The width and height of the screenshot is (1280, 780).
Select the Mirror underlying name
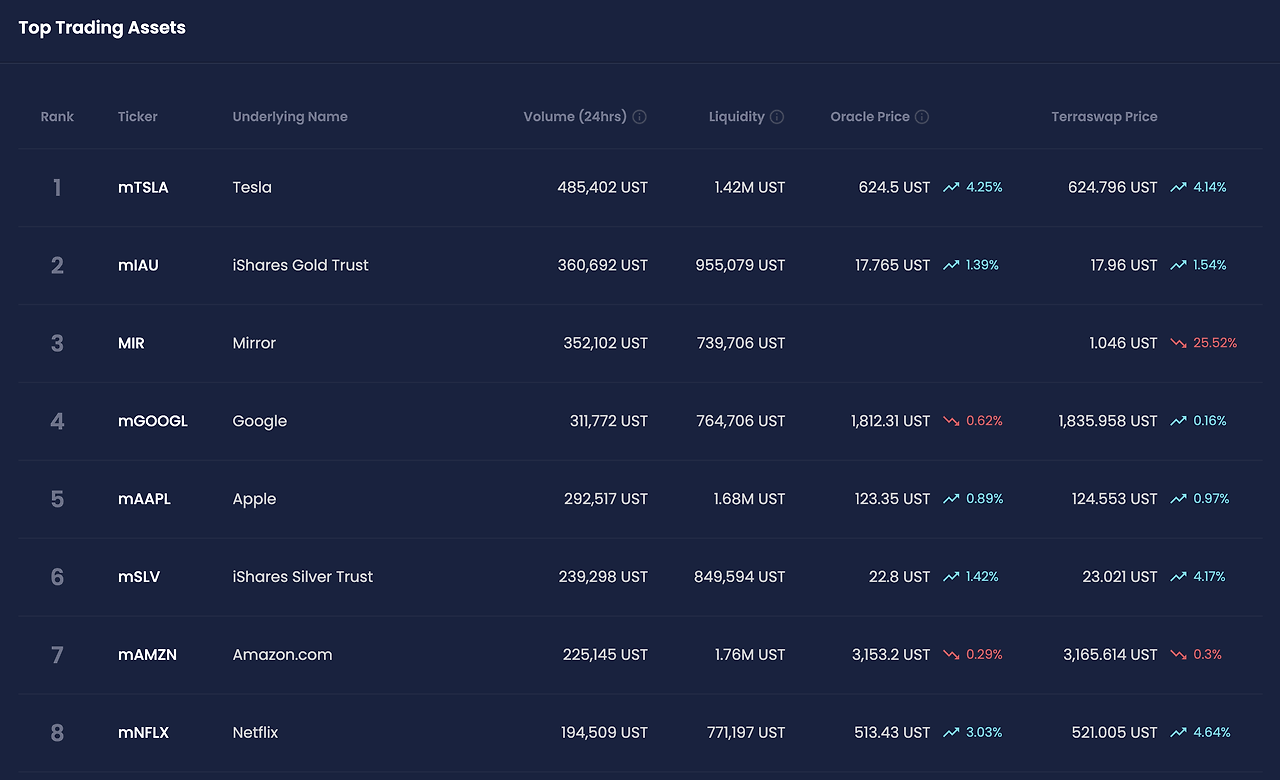coord(254,343)
